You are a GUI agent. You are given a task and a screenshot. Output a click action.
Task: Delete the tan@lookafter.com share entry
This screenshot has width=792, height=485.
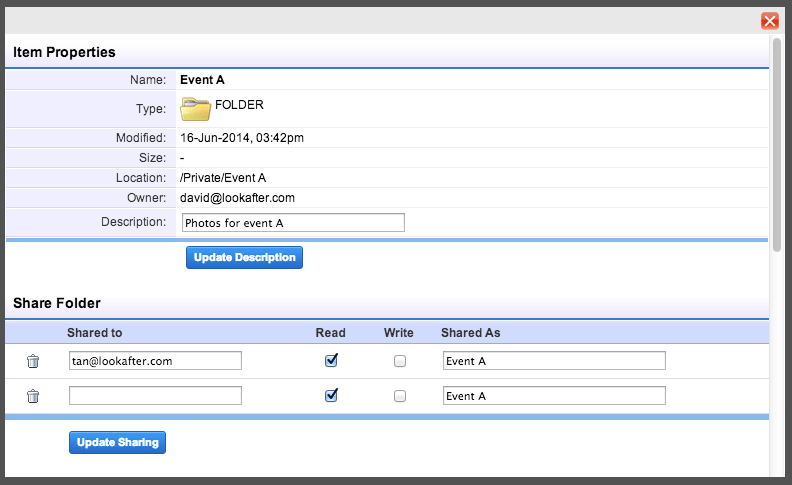pyautogui.click(x=33, y=361)
